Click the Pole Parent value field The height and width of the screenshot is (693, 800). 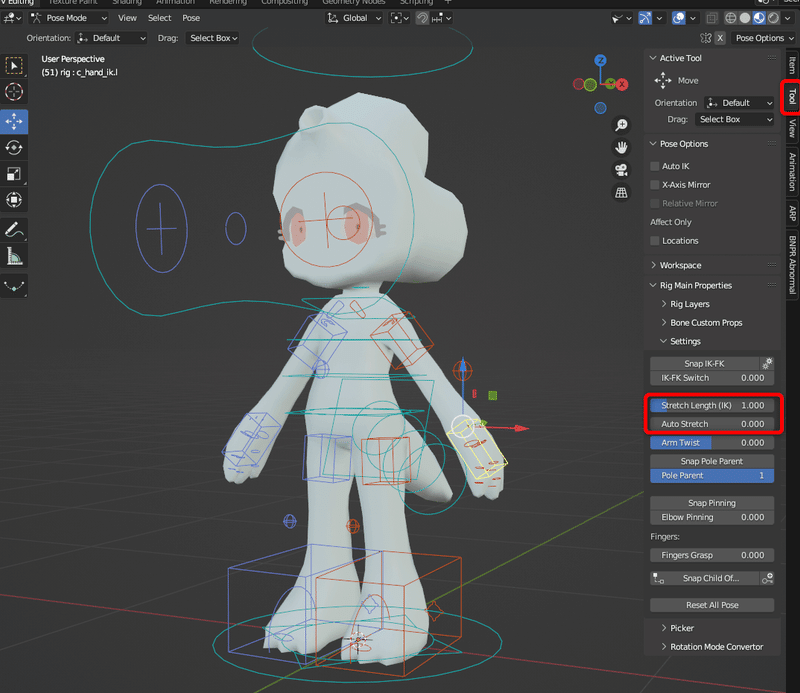pos(712,476)
